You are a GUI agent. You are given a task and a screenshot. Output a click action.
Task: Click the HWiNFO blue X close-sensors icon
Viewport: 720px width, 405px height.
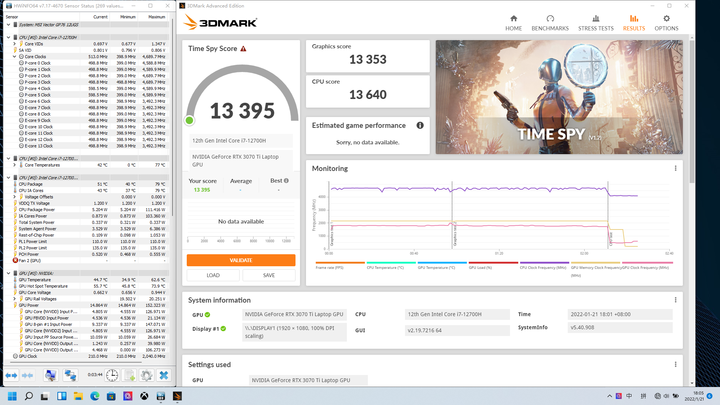pos(163,375)
